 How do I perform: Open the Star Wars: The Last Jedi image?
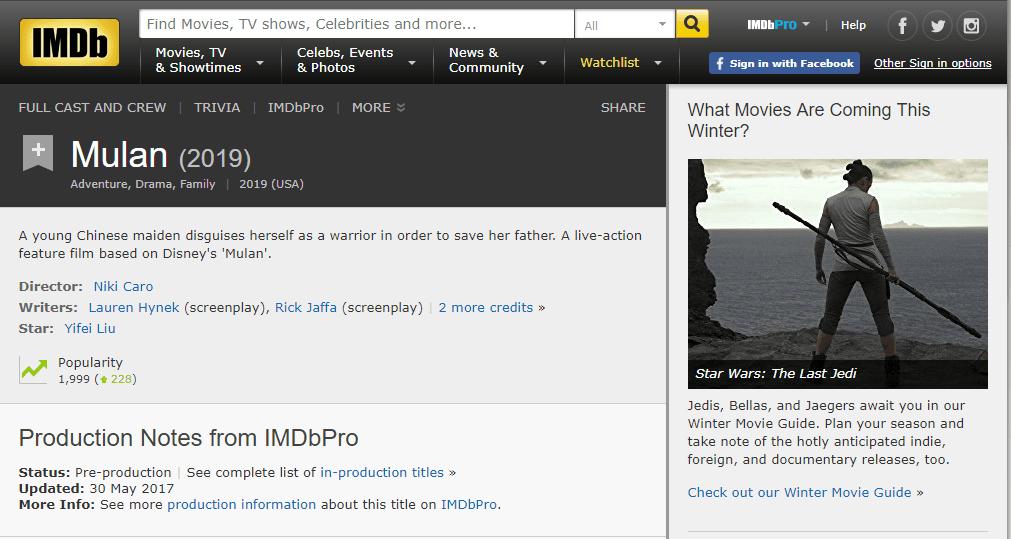click(x=838, y=274)
